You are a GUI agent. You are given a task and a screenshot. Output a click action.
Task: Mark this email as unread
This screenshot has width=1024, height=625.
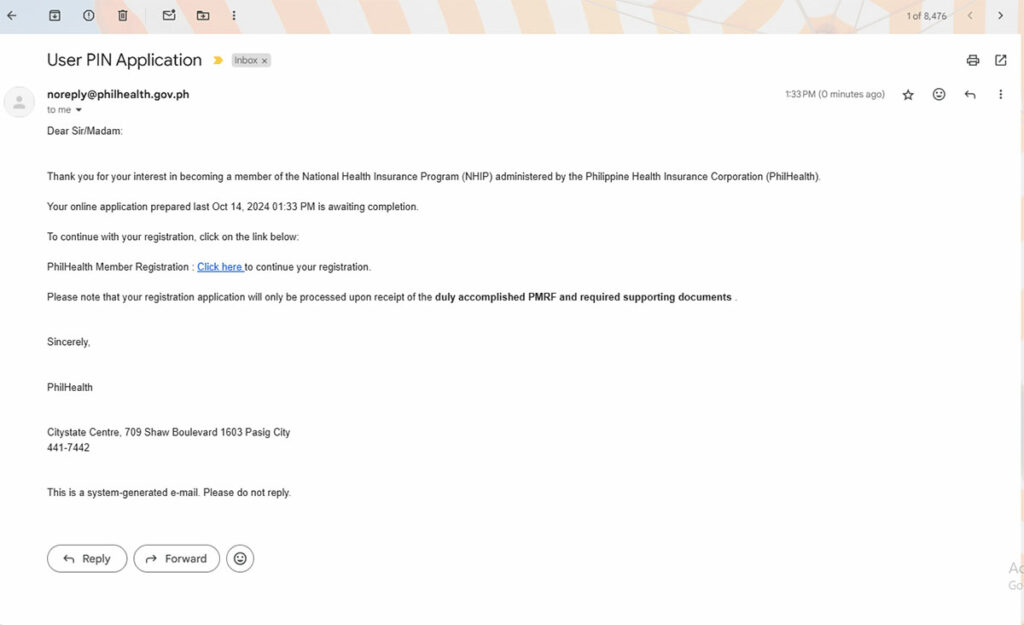point(169,16)
